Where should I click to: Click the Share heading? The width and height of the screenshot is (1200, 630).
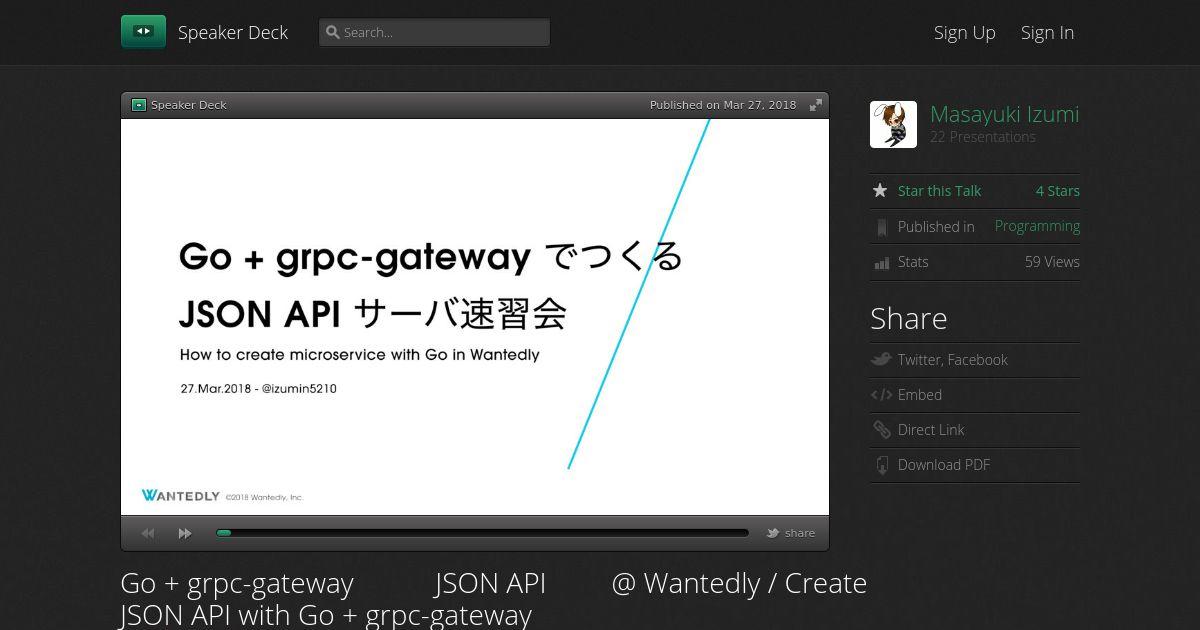tap(908, 318)
